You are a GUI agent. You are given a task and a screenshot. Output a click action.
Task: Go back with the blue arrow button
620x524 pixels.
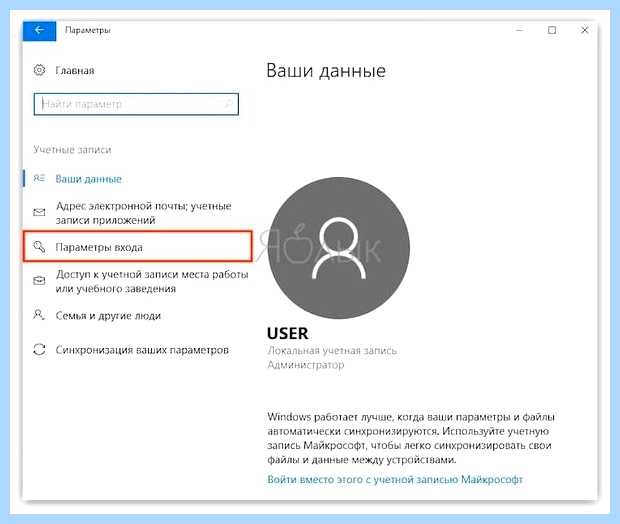[39, 30]
